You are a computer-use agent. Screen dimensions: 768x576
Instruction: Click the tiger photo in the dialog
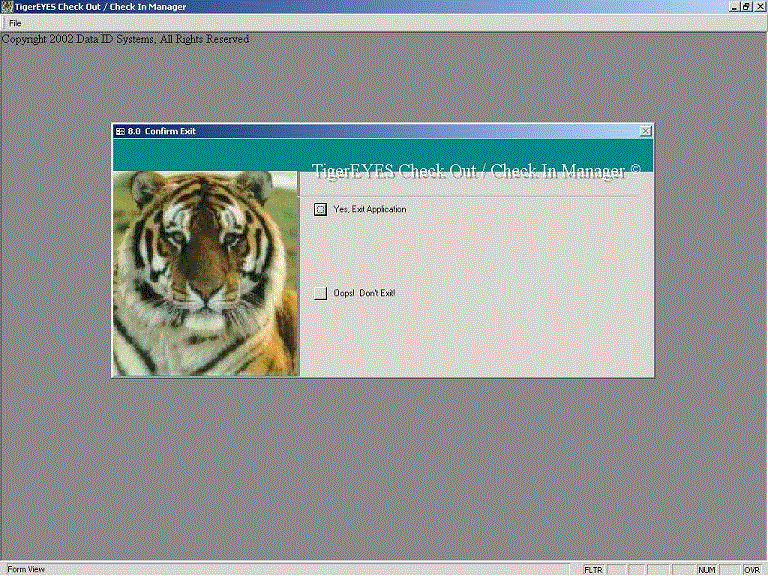[206, 273]
